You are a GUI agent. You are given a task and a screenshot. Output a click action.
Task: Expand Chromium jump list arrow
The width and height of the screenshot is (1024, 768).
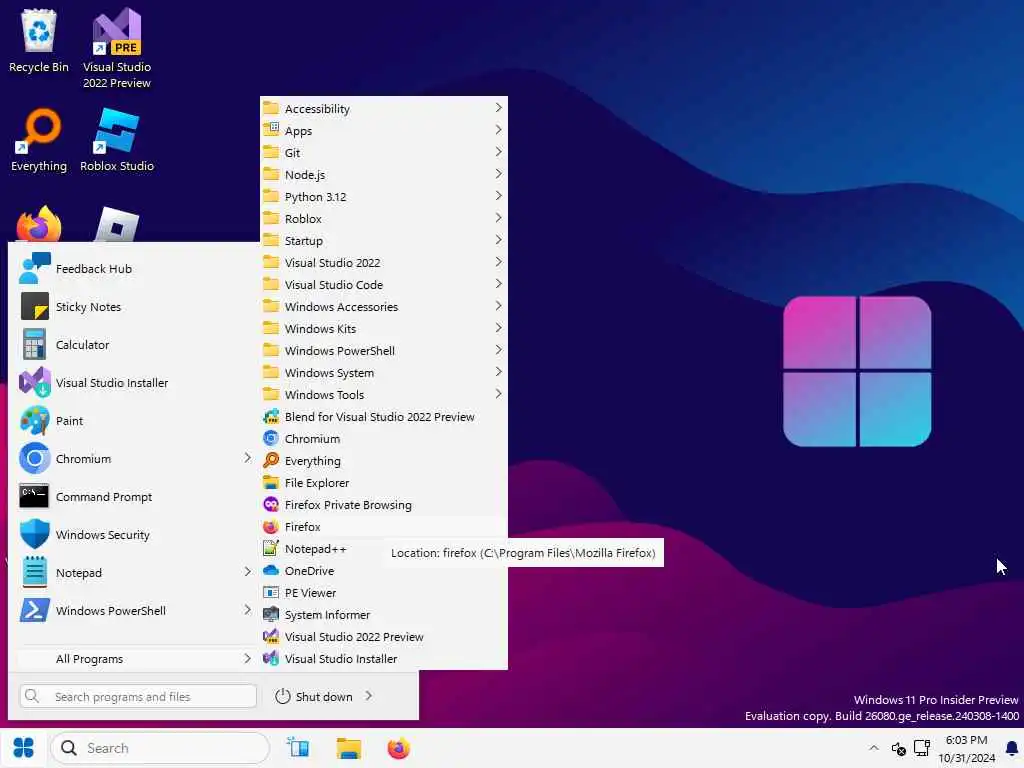click(248, 458)
